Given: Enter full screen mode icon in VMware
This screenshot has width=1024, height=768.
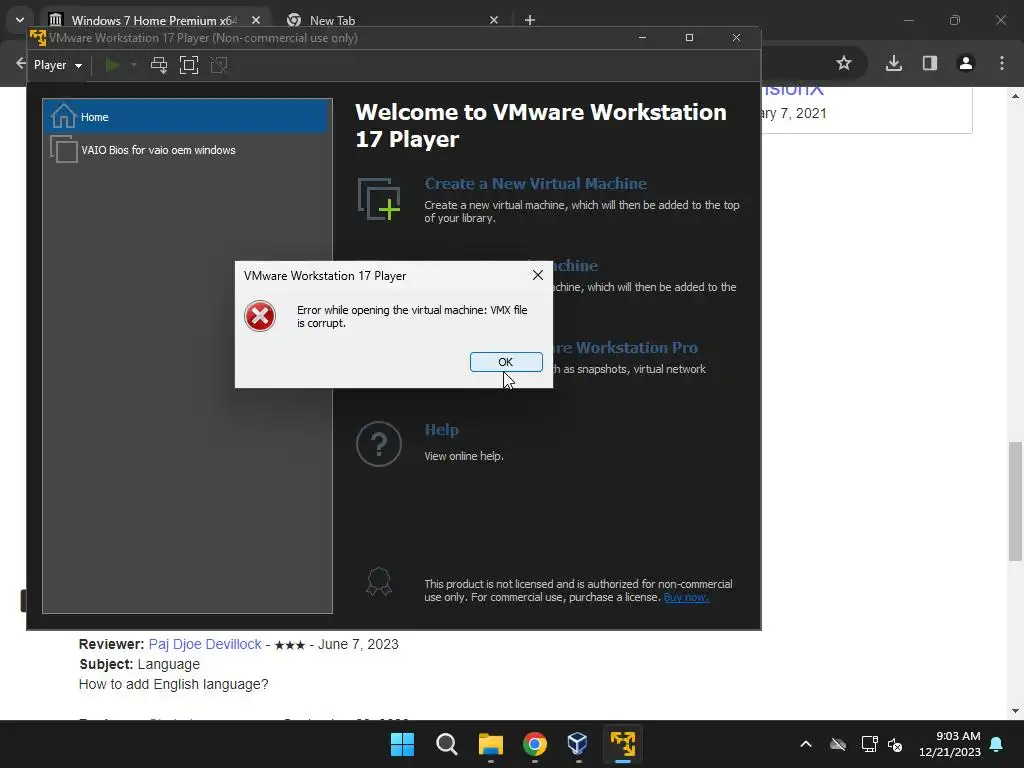Looking at the screenshot, I should pyautogui.click(x=189, y=65).
